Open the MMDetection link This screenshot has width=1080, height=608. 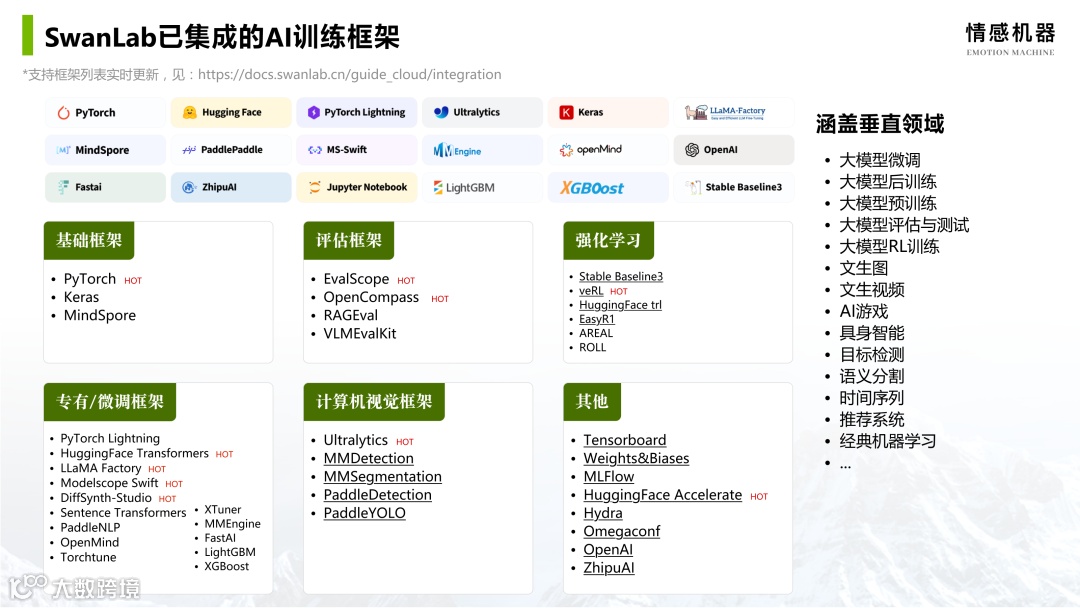point(368,459)
